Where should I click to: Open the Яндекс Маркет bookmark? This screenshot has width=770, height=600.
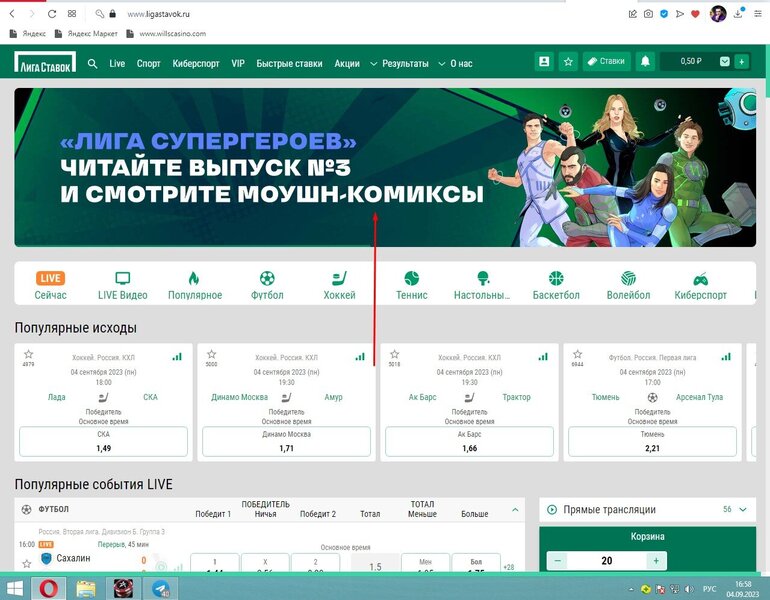[86, 34]
